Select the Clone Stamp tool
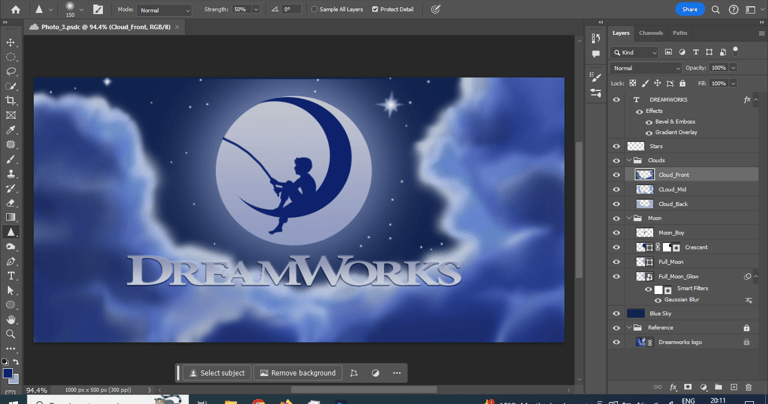 [x=10, y=174]
